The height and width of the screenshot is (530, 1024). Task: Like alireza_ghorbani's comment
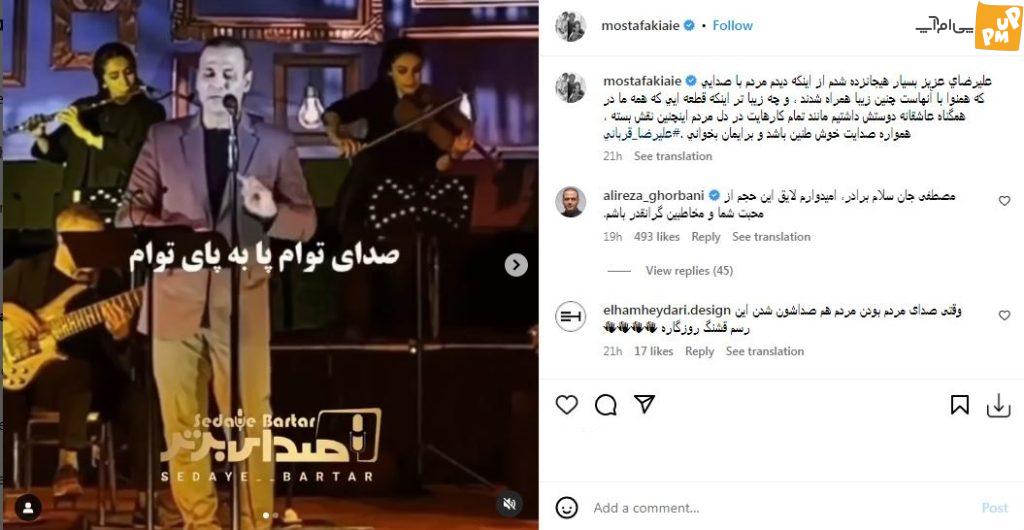1004,201
